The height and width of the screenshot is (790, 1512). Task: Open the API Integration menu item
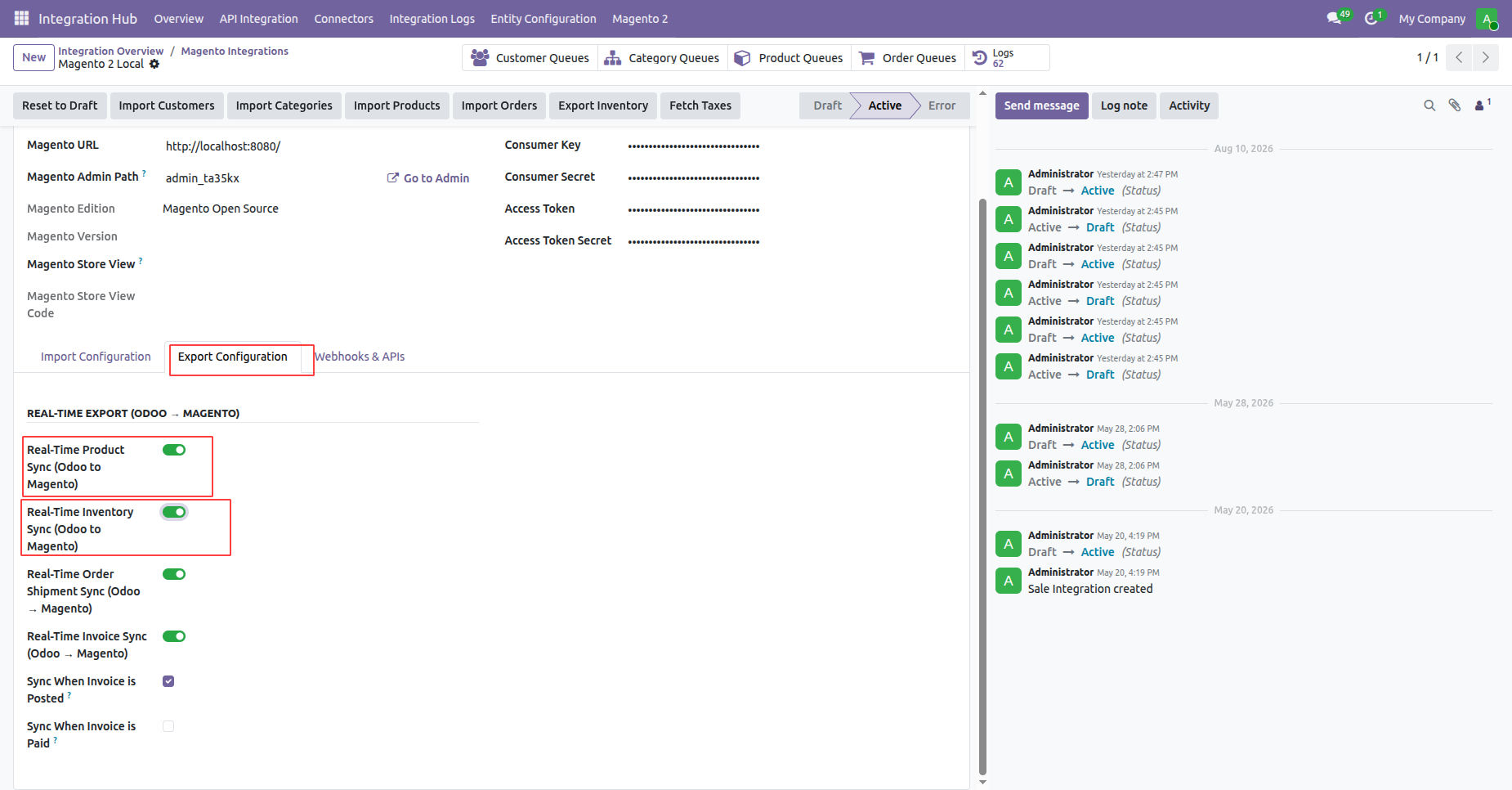pos(259,19)
